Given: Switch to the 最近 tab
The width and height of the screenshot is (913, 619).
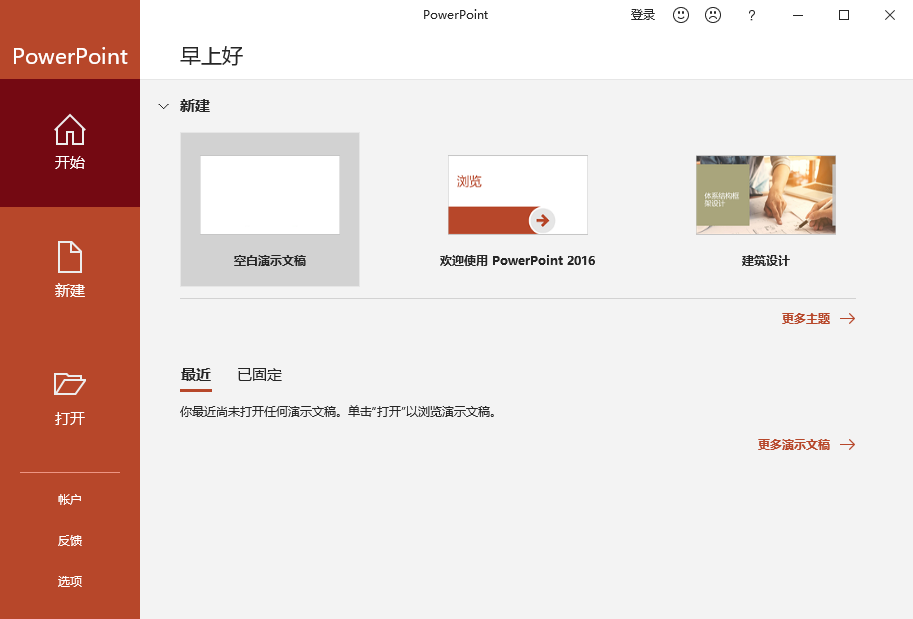Looking at the screenshot, I should click(196, 374).
